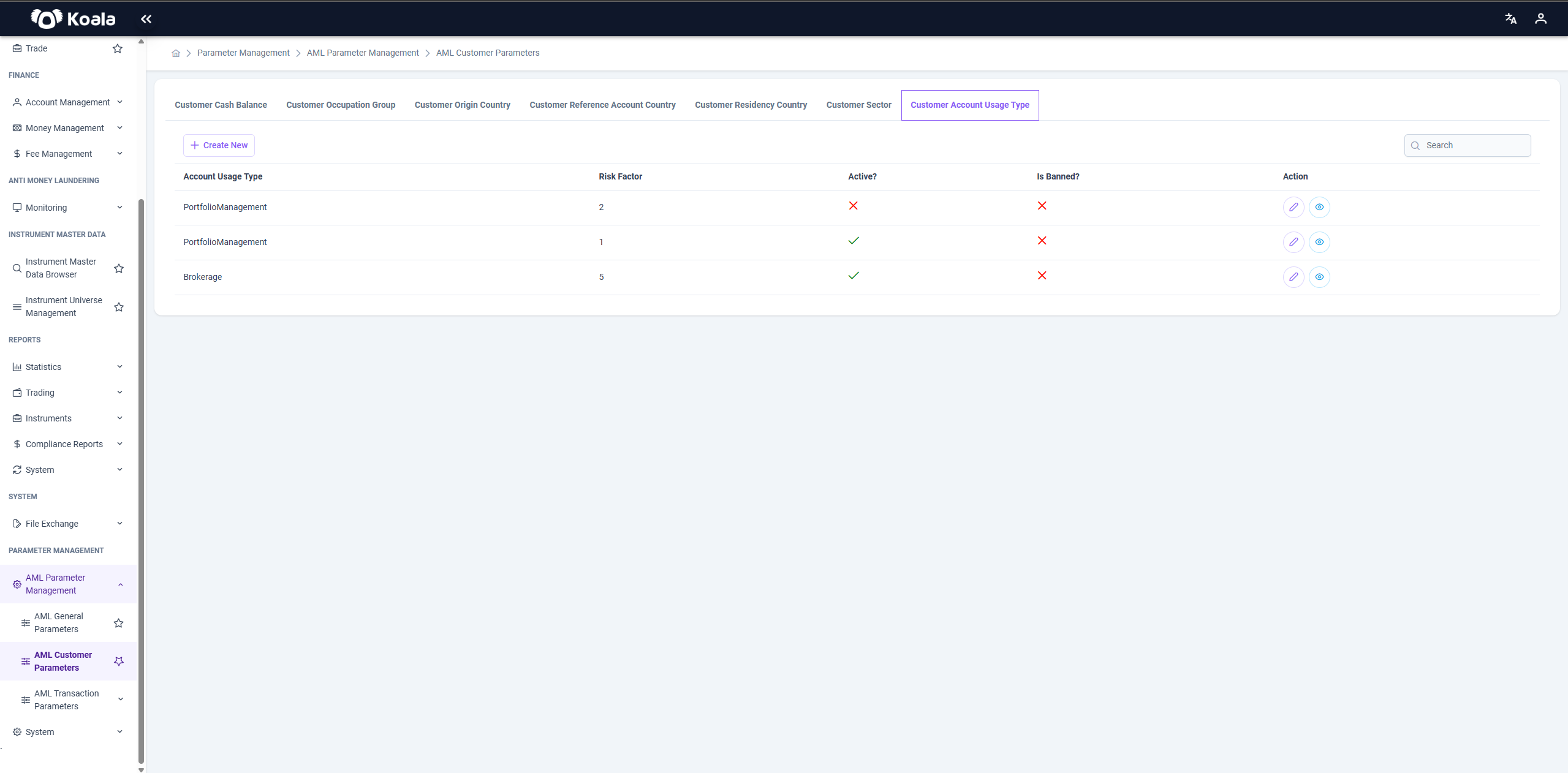Expand Money Management menu
Screen dimensions: 1568x773
tap(67, 128)
